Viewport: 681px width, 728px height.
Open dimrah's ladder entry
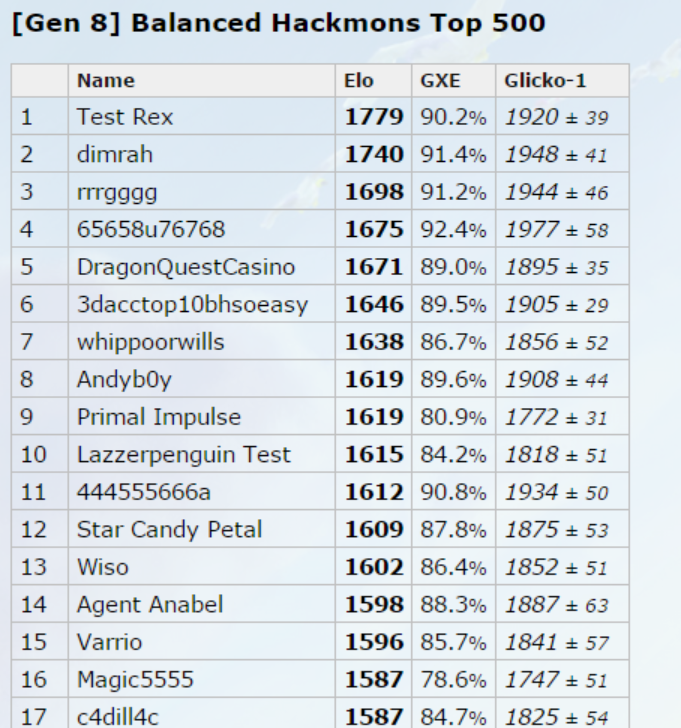click(115, 154)
